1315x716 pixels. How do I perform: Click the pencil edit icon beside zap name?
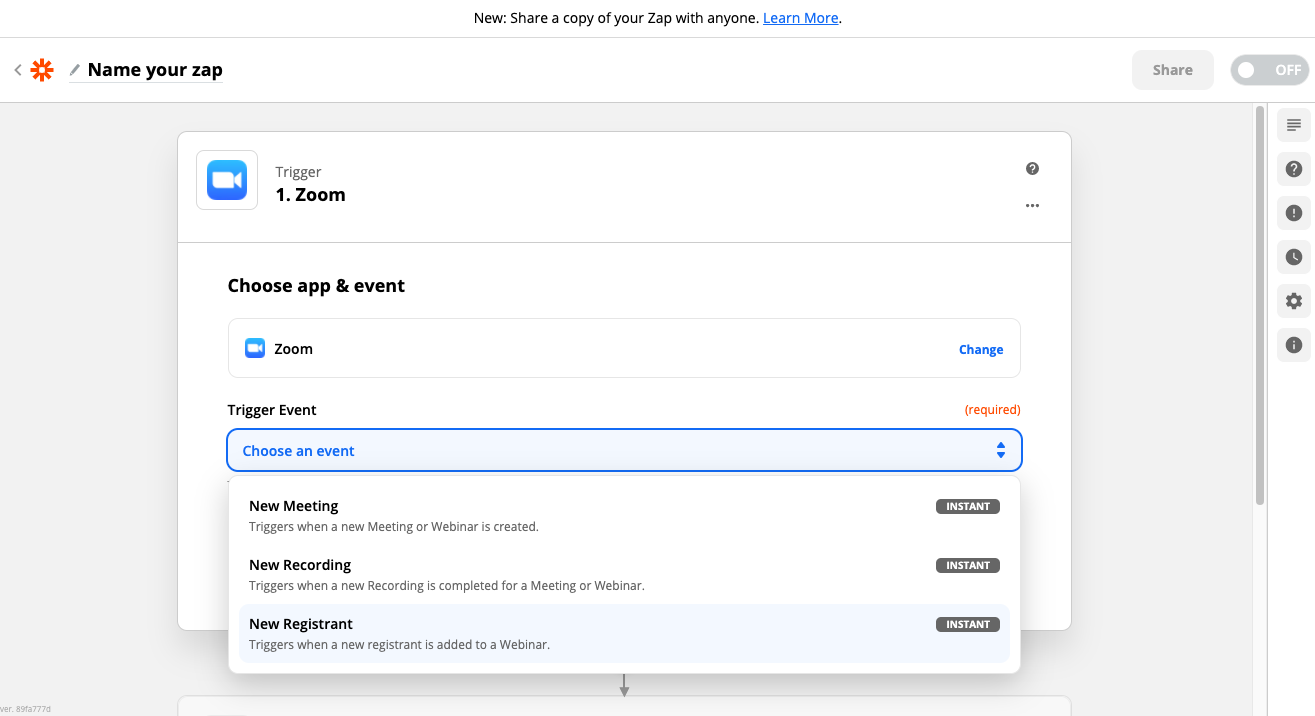(x=75, y=70)
